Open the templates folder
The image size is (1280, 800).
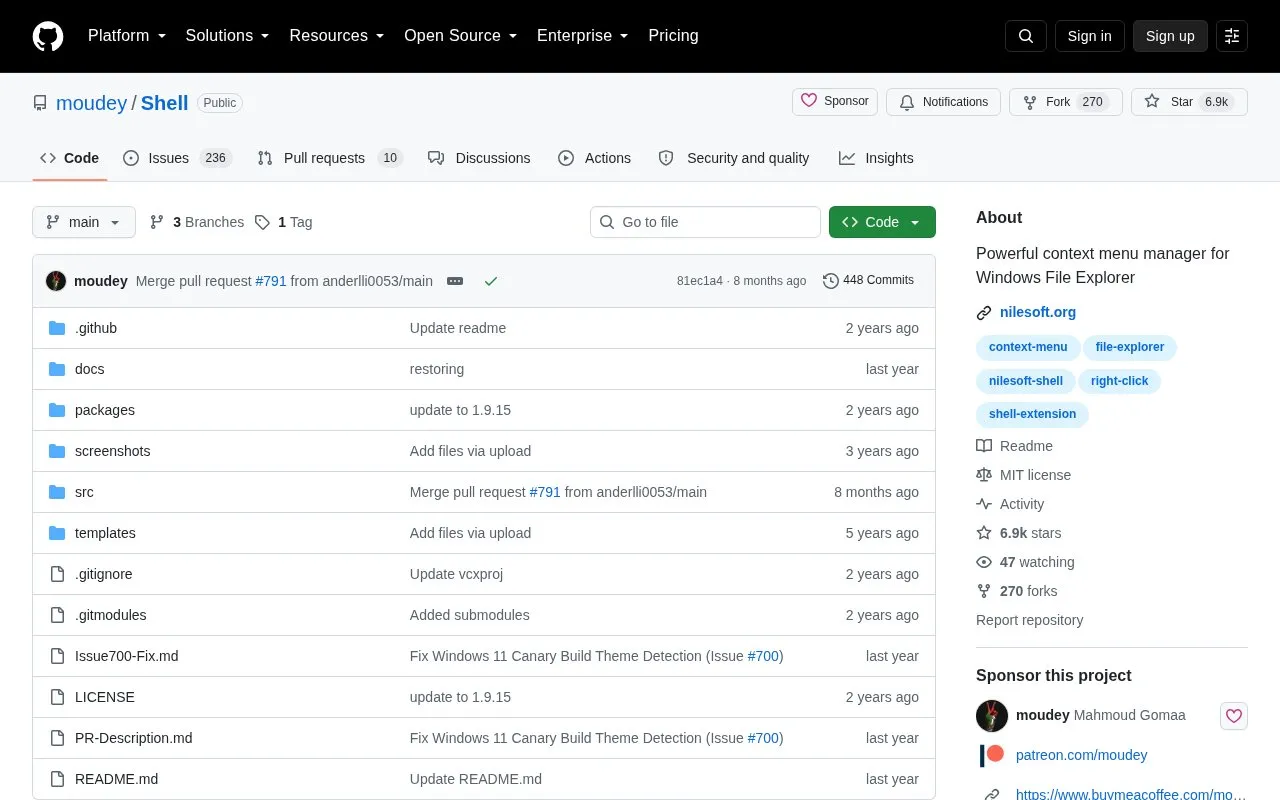(x=105, y=533)
